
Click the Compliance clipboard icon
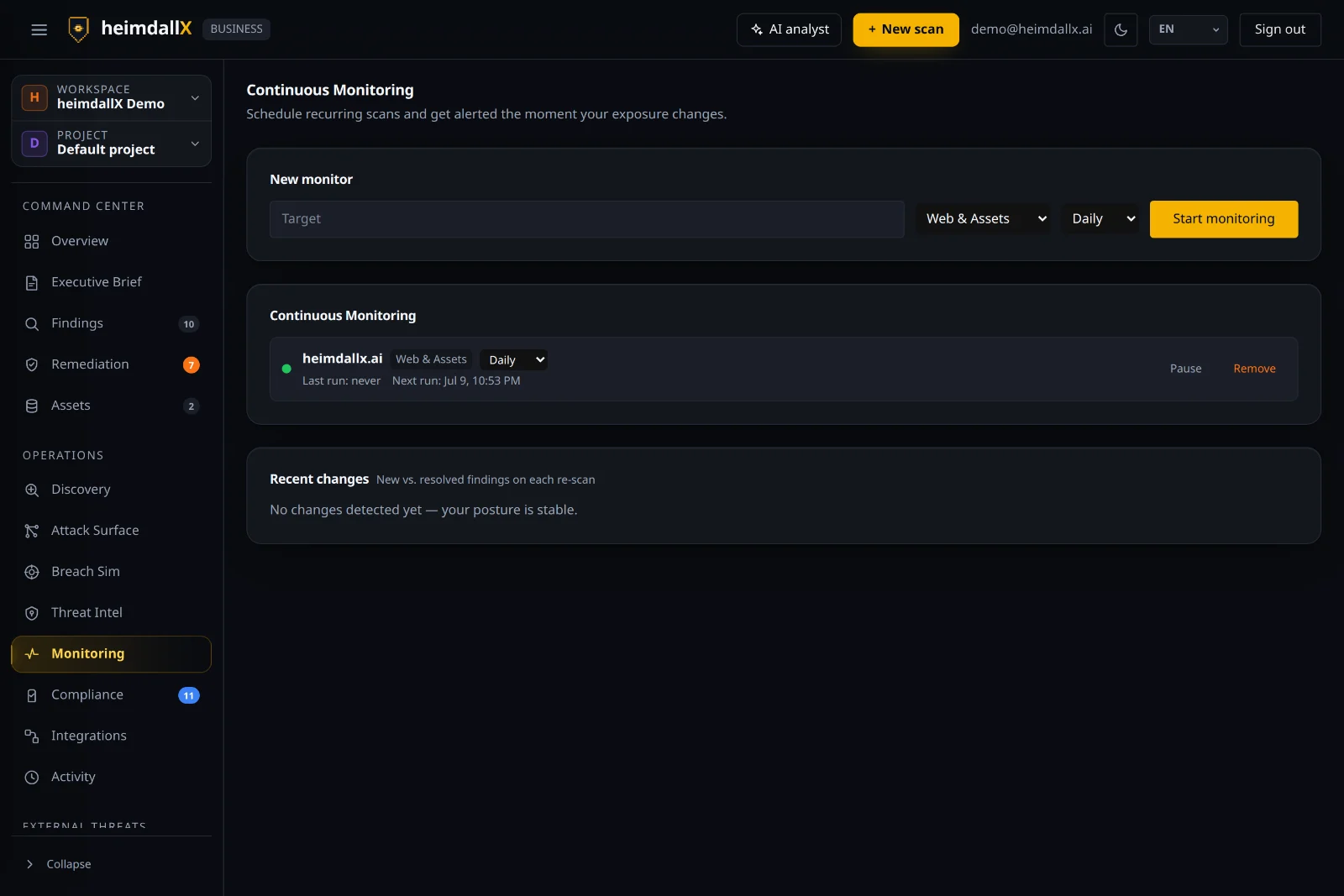click(x=32, y=696)
